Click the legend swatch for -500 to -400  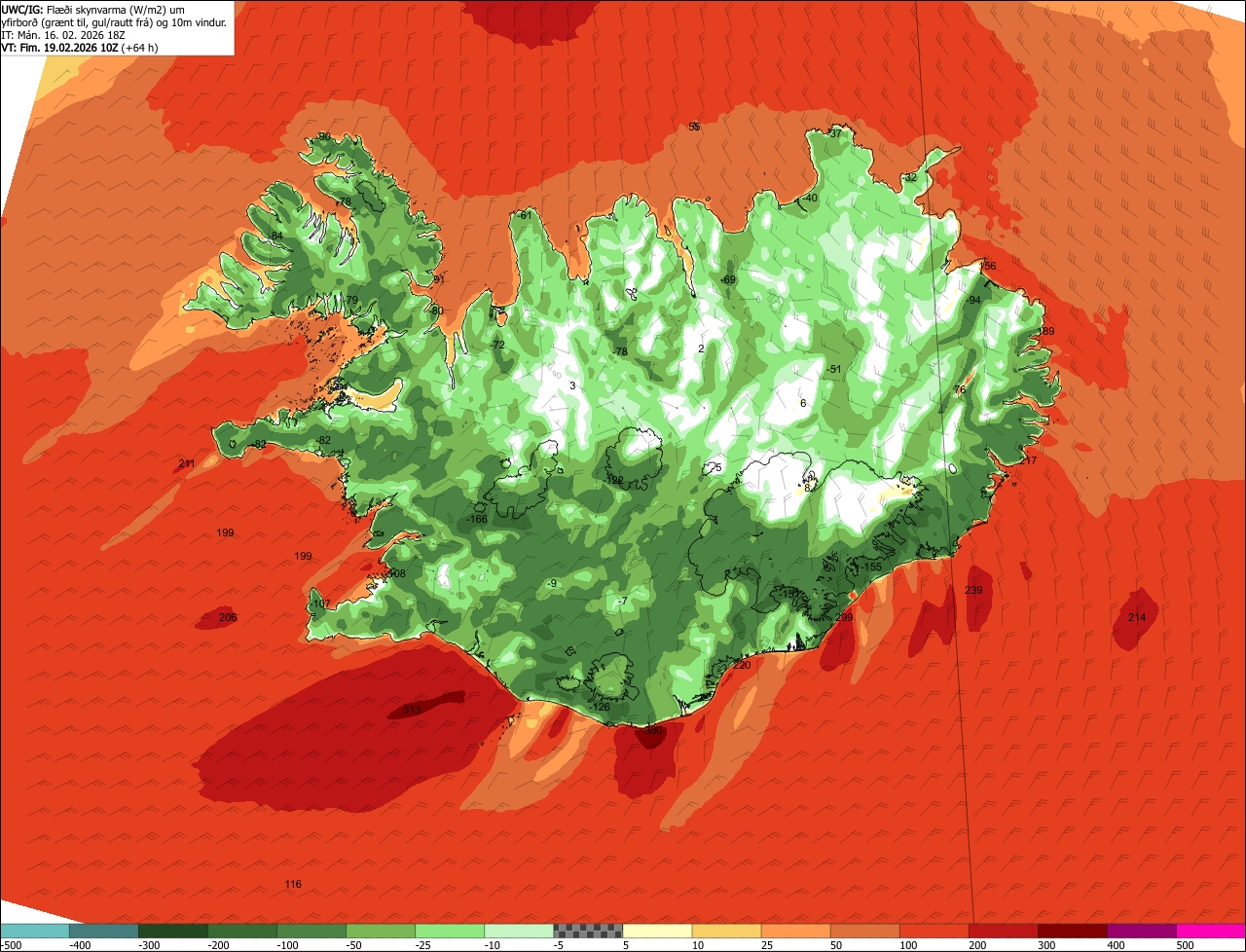tap(35, 931)
